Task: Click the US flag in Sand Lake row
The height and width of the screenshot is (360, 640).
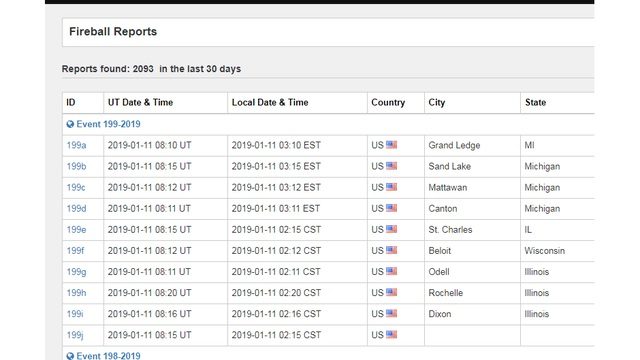Action: [391, 166]
